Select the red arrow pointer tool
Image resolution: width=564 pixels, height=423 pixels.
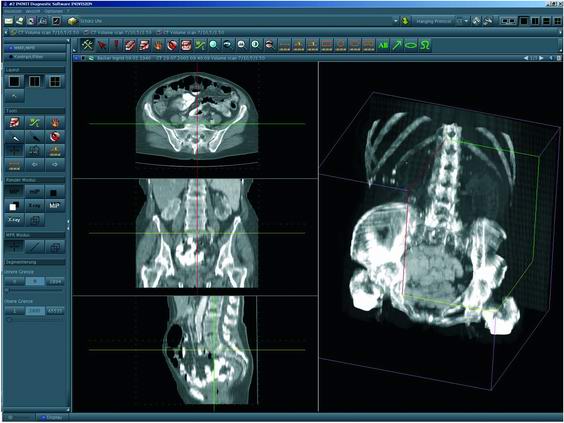point(102,45)
